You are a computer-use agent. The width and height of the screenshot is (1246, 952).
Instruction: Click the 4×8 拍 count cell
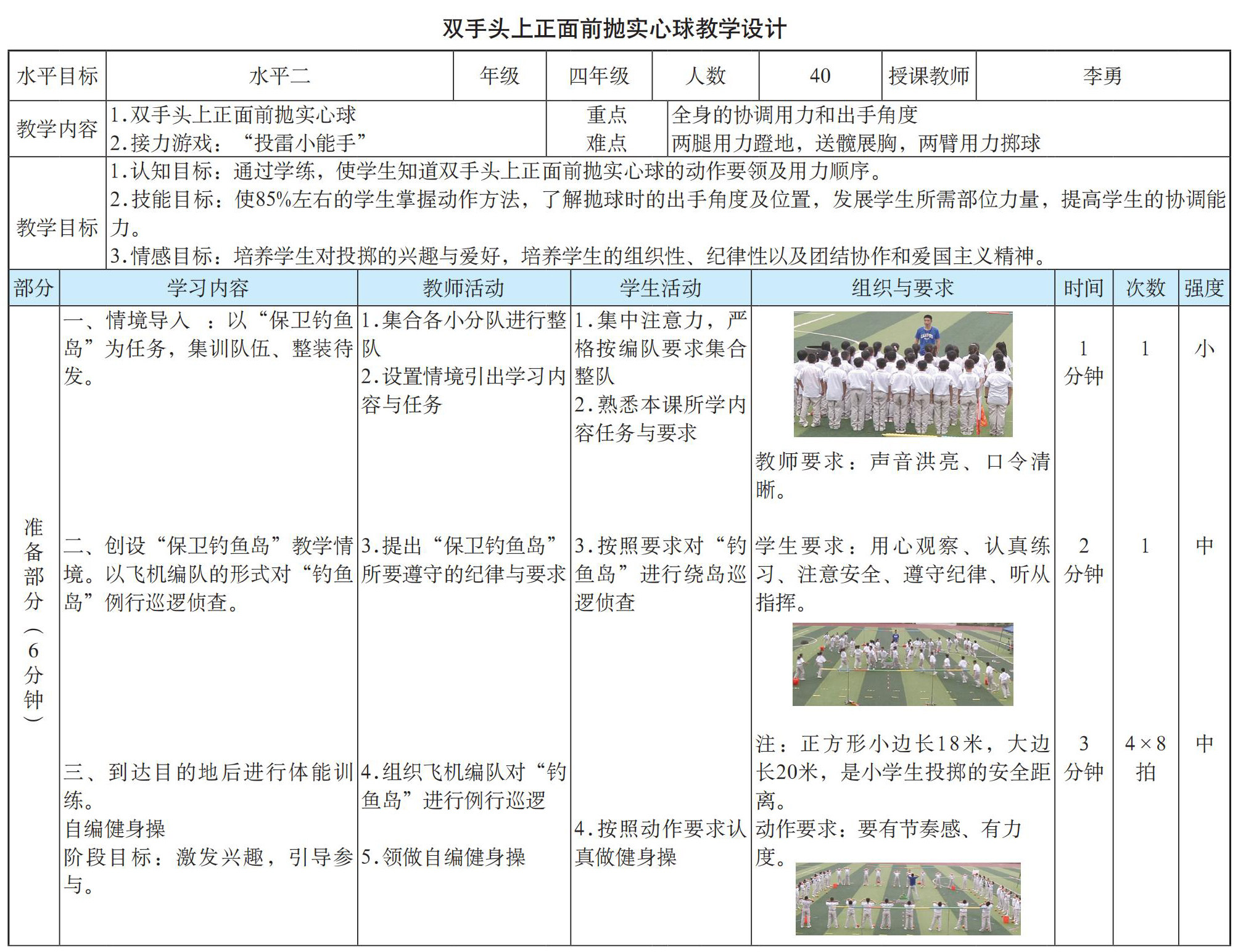[1145, 758]
